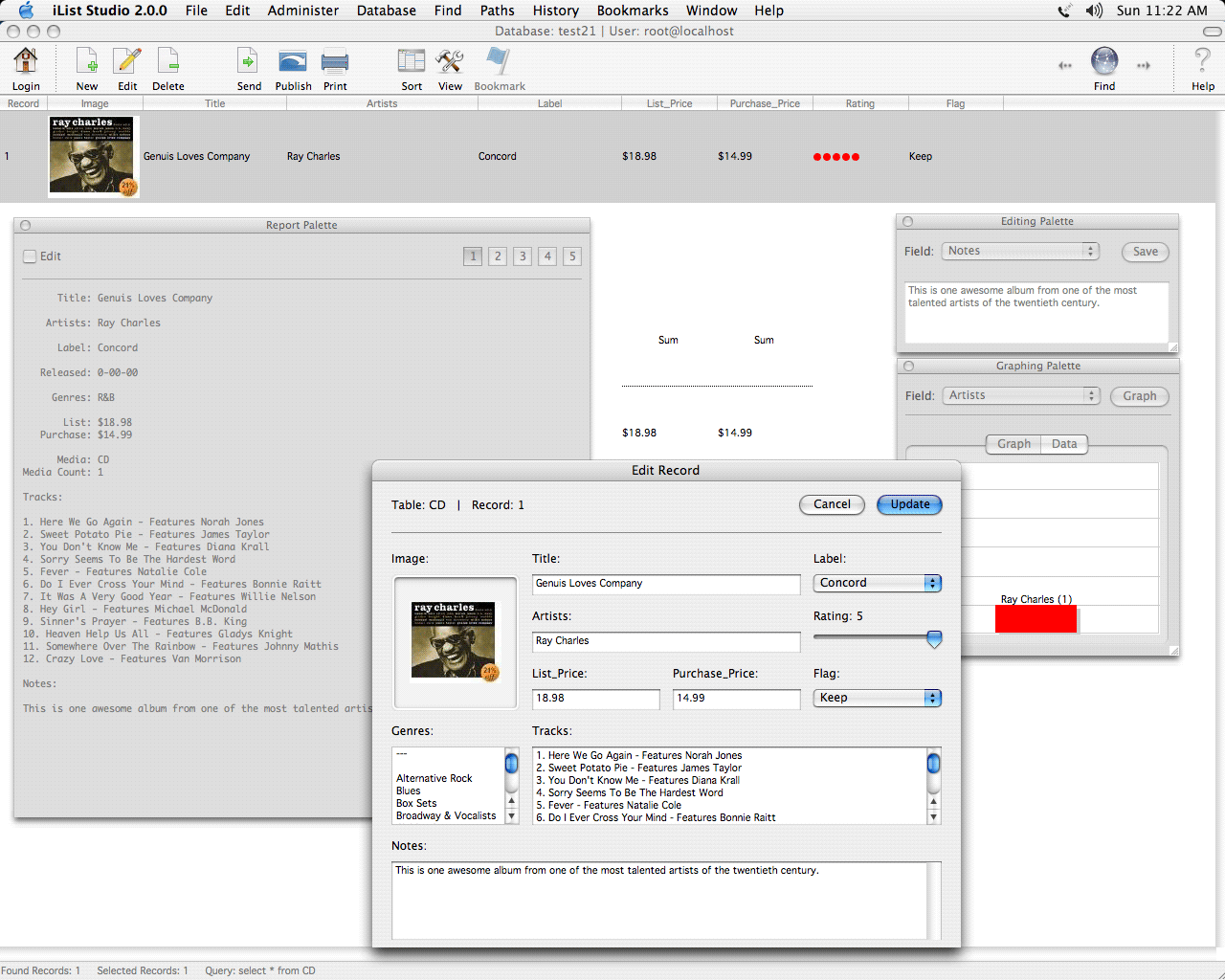Go forward with right arrow icon

1144,66
